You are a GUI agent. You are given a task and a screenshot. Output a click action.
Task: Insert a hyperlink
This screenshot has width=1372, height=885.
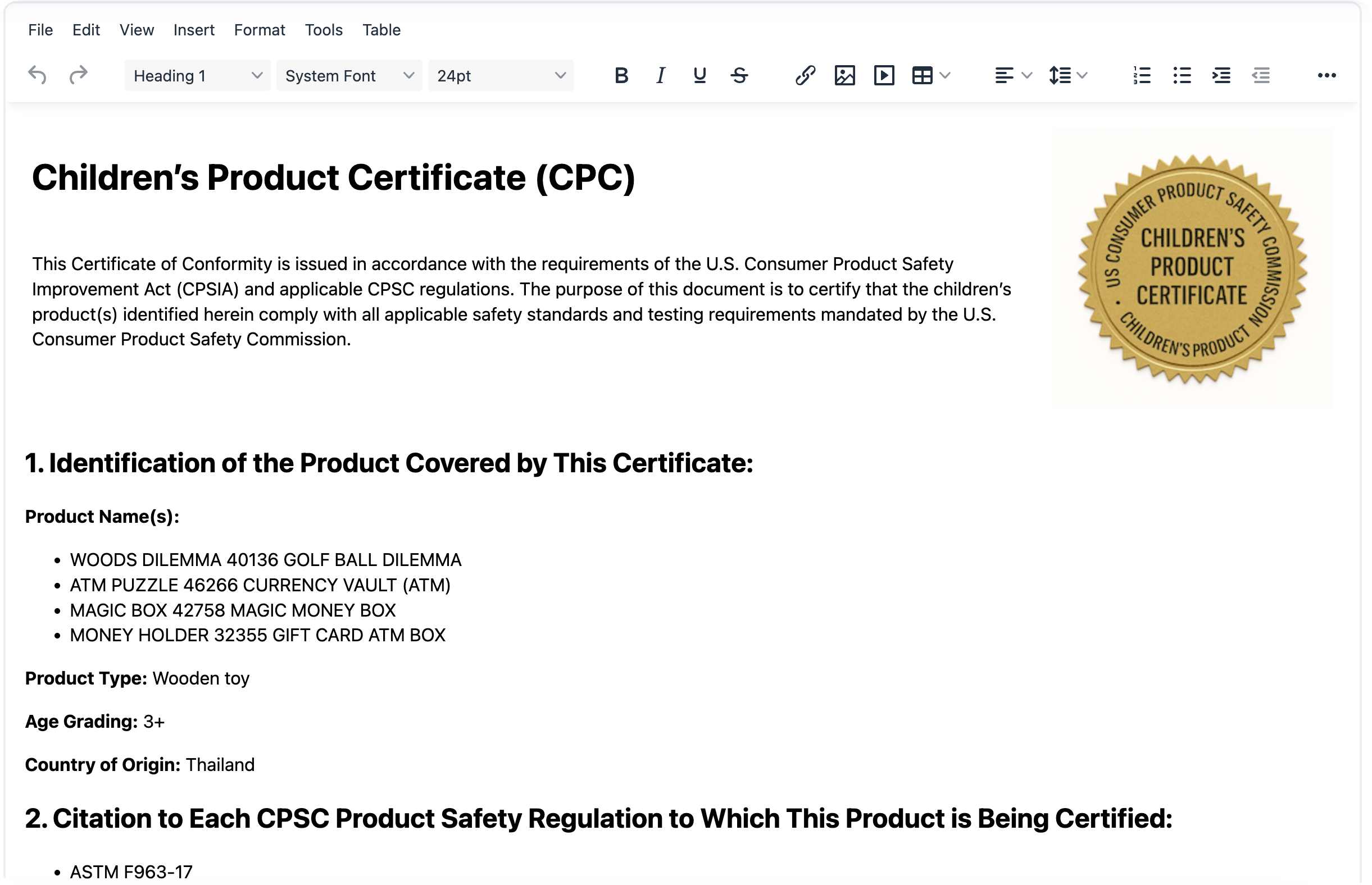(x=806, y=75)
